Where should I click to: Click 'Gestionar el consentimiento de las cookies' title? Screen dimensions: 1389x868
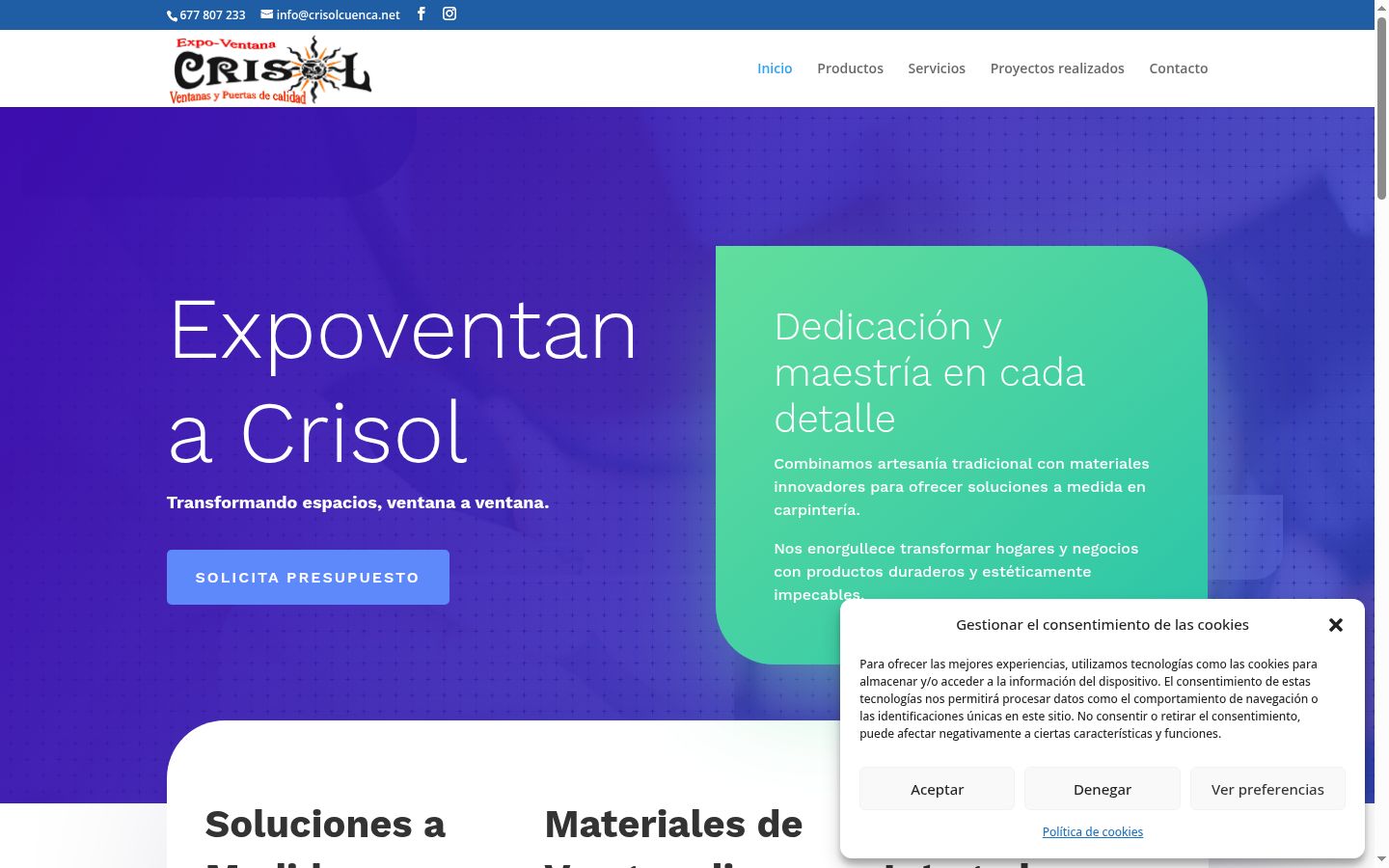tap(1103, 625)
